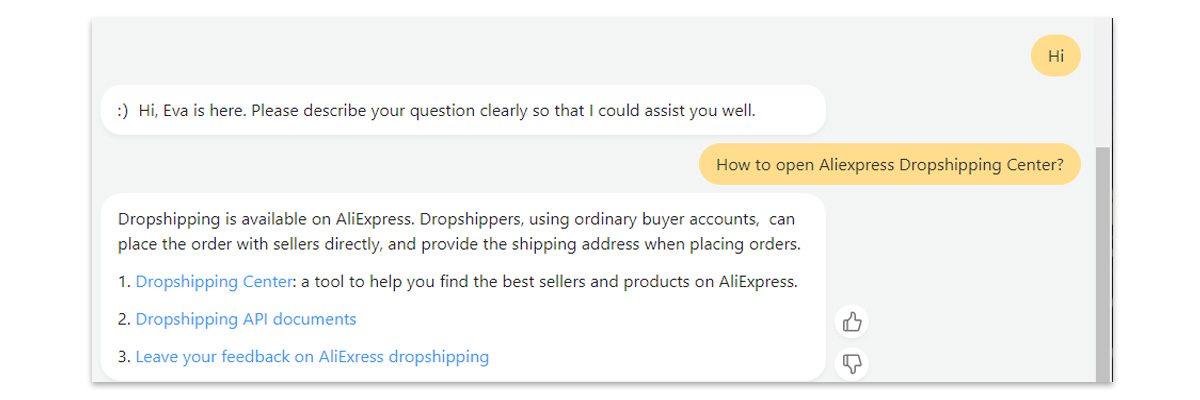Open the Dropshipping Center link
Screen dimensions: 1200x400
pyautogui.click(x=214, y=282)
